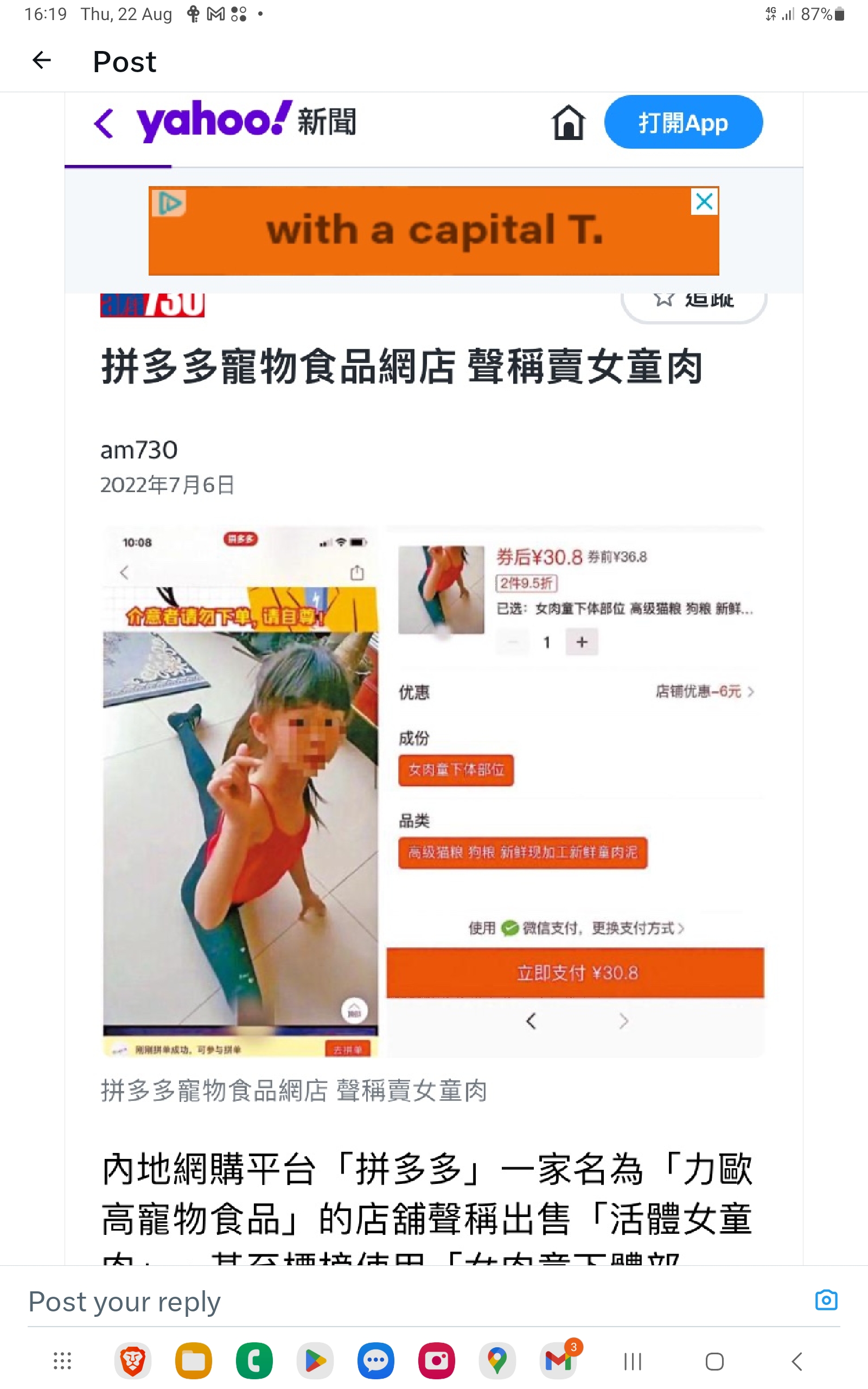Launch the Brave browser from the taskbar
868x1389 pixels.
click(x=132, y=1361)
